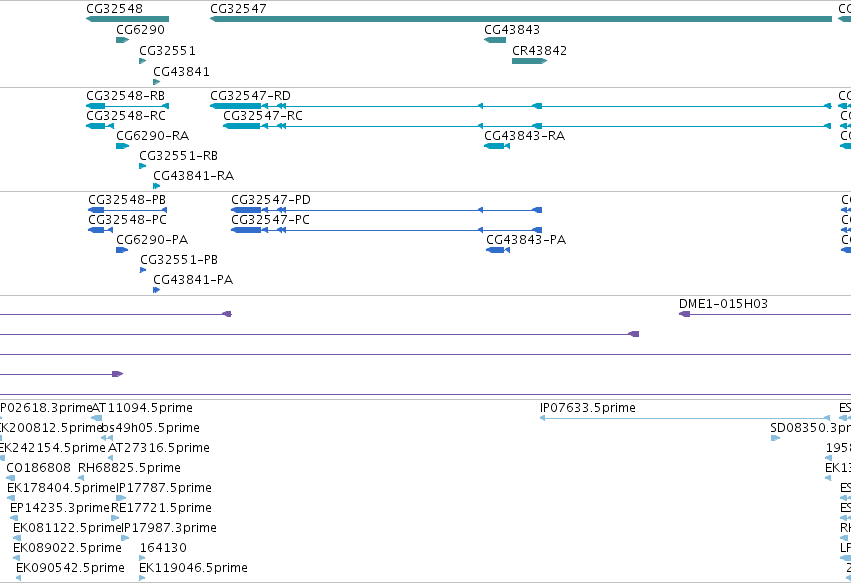Select transcript CG43843-RA
This screenshot has width=851, height=583.
524,136
